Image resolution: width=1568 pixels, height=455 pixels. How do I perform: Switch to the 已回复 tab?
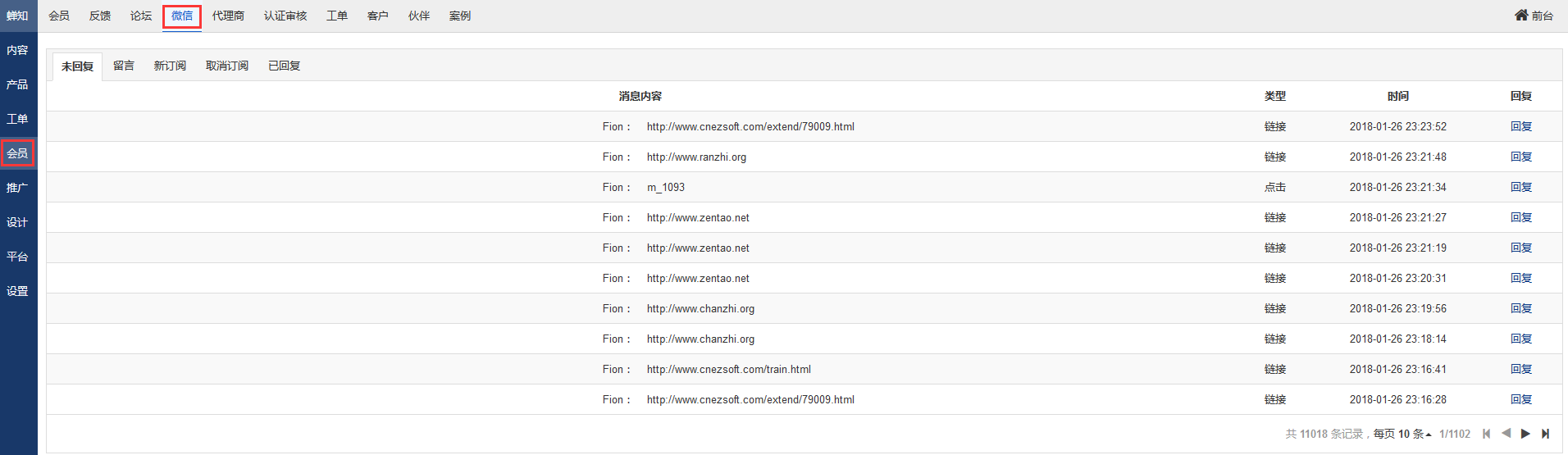pyautogui.click(x=284, y=66)
